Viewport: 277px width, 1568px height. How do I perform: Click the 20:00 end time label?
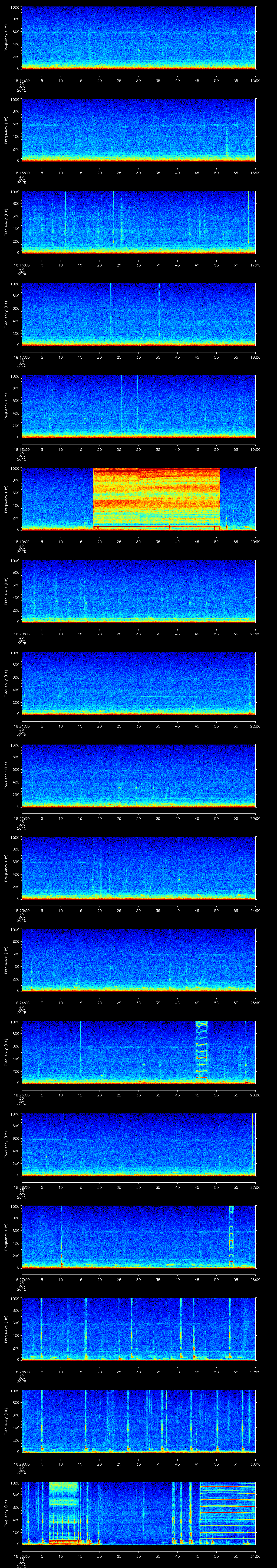click(256, 542)
